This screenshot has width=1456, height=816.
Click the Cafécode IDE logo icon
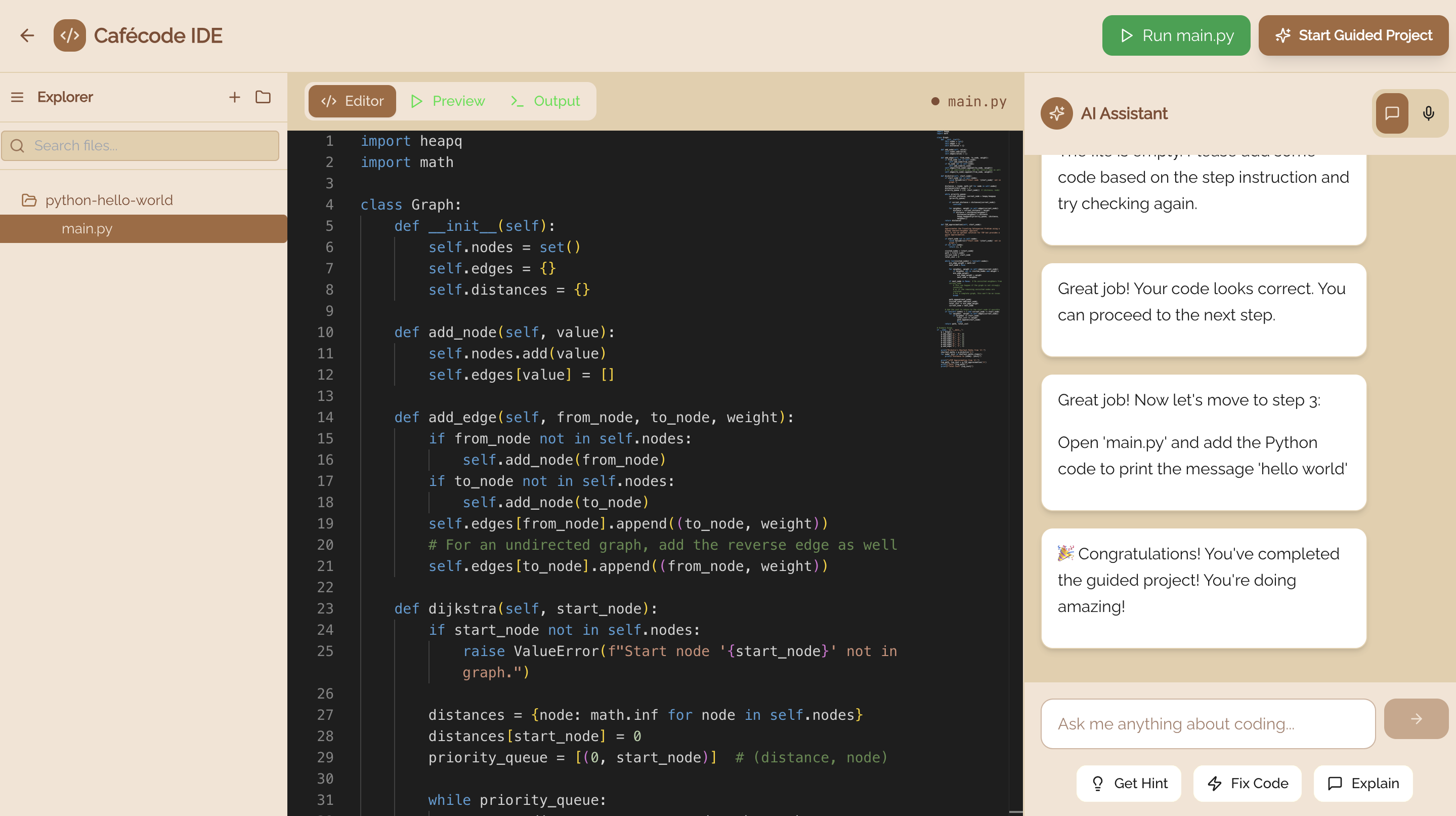69,35
